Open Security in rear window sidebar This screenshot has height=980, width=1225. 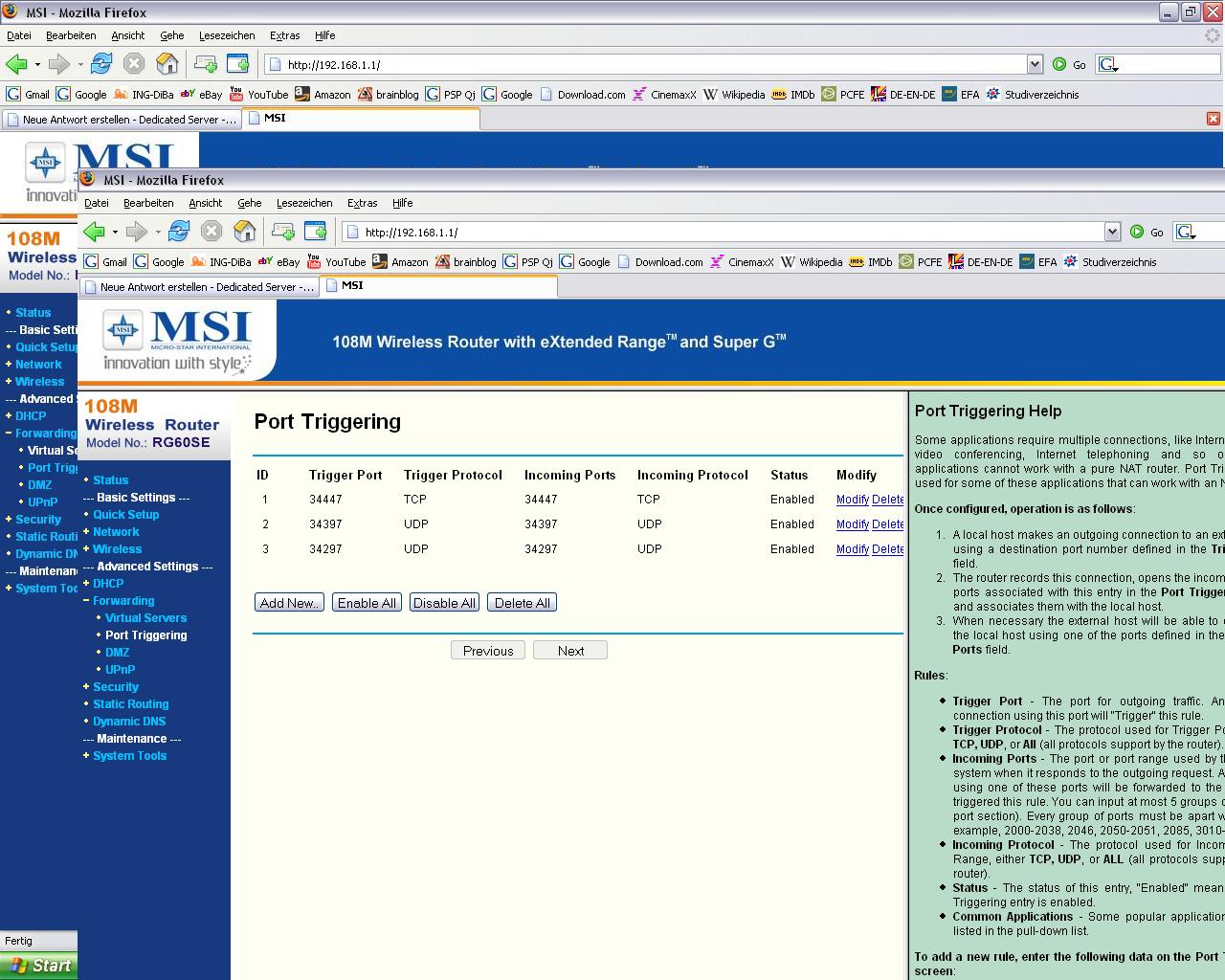pos(37,519)
